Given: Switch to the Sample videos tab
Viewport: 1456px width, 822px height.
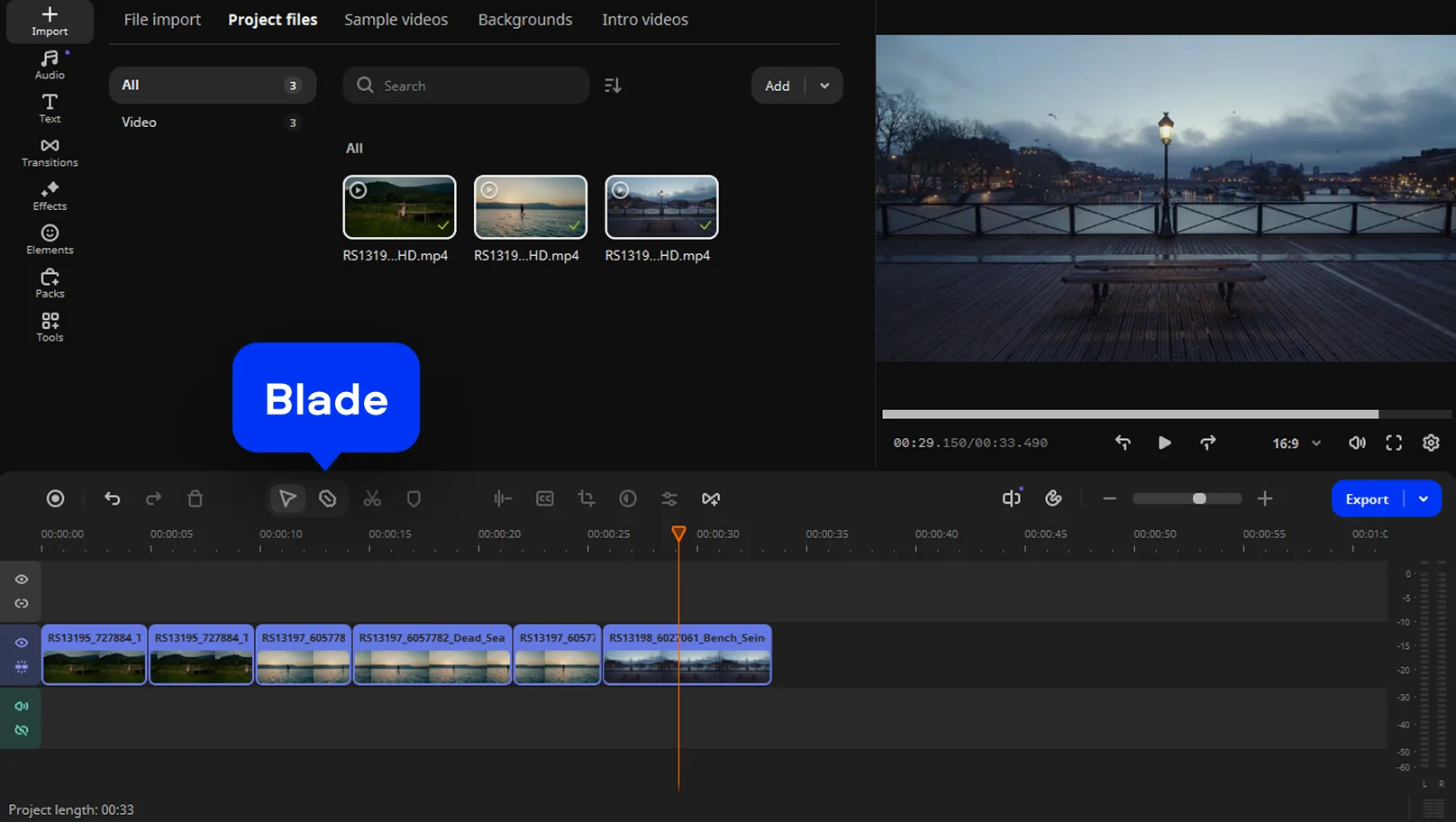Looking at the screenshot, I should pos(396,20).
